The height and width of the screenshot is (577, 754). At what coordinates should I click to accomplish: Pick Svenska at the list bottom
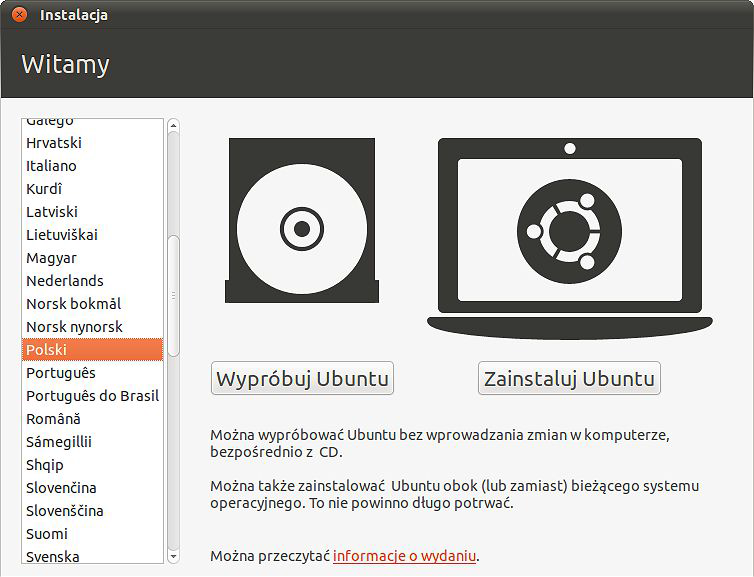click(x=92, y=556)
